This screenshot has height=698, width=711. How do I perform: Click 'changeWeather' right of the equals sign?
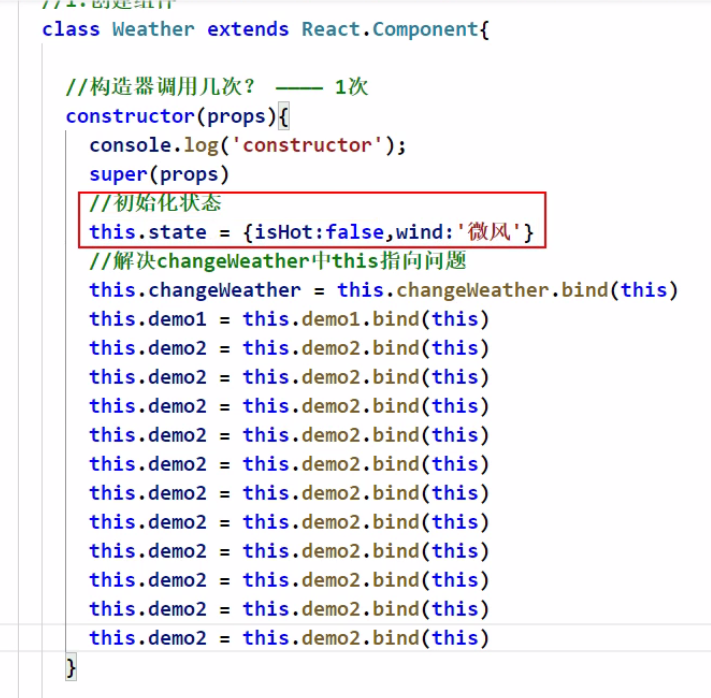click(x=473, y=291)
